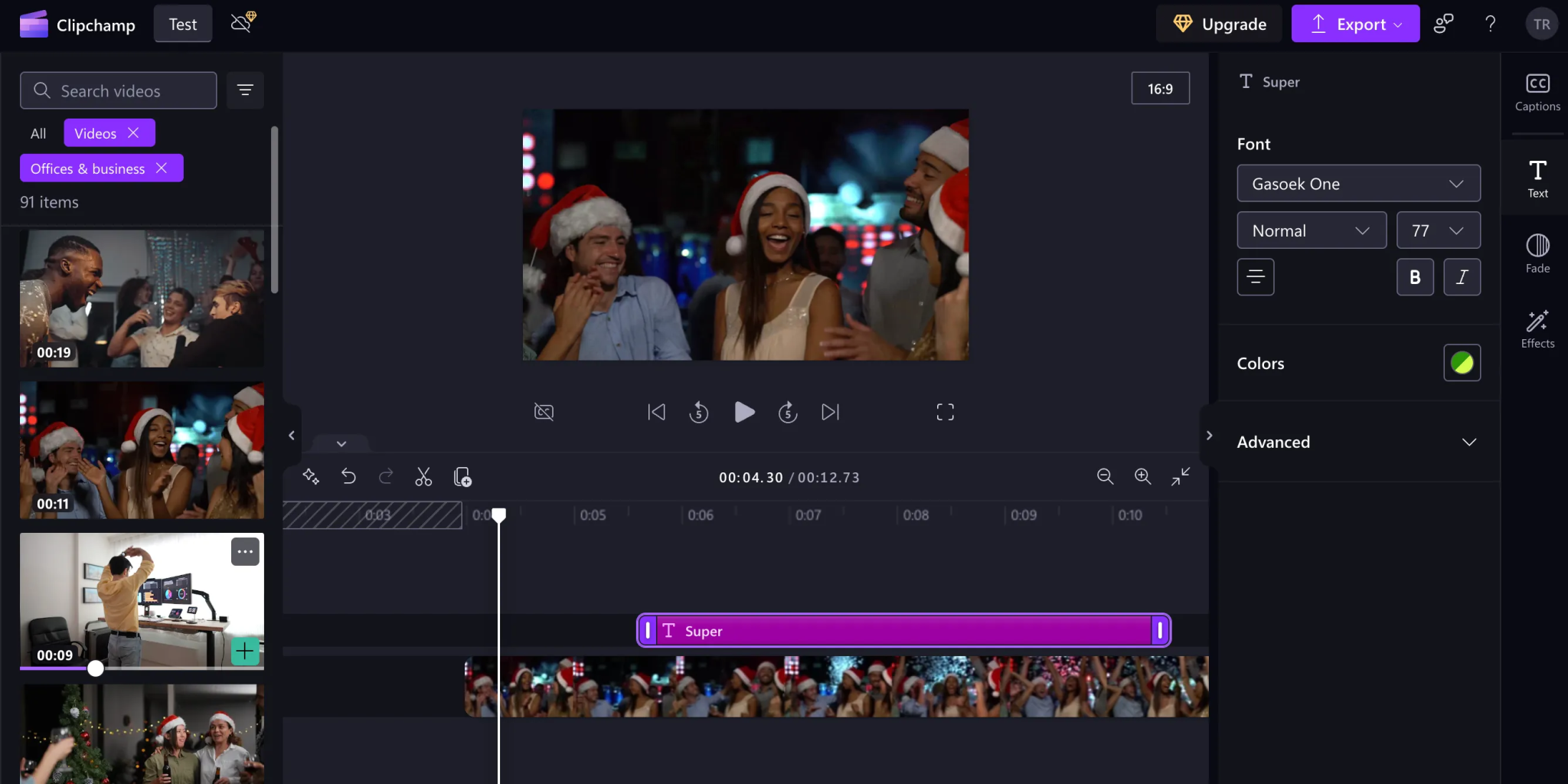
Task: Open the text alignment options
Action: click(1255, 276)
